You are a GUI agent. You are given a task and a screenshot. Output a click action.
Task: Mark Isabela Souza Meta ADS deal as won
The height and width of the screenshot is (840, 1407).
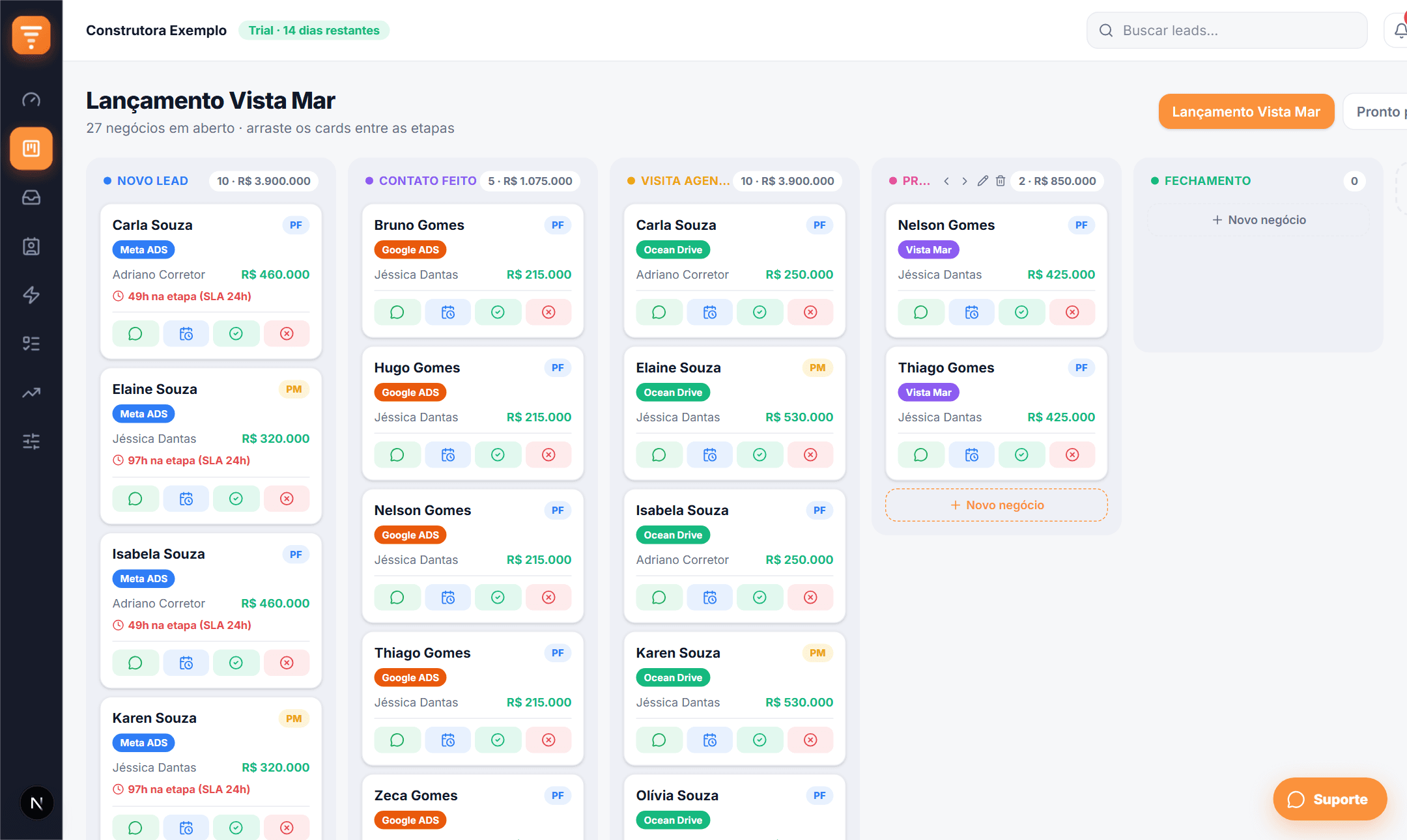pos(236,662)
